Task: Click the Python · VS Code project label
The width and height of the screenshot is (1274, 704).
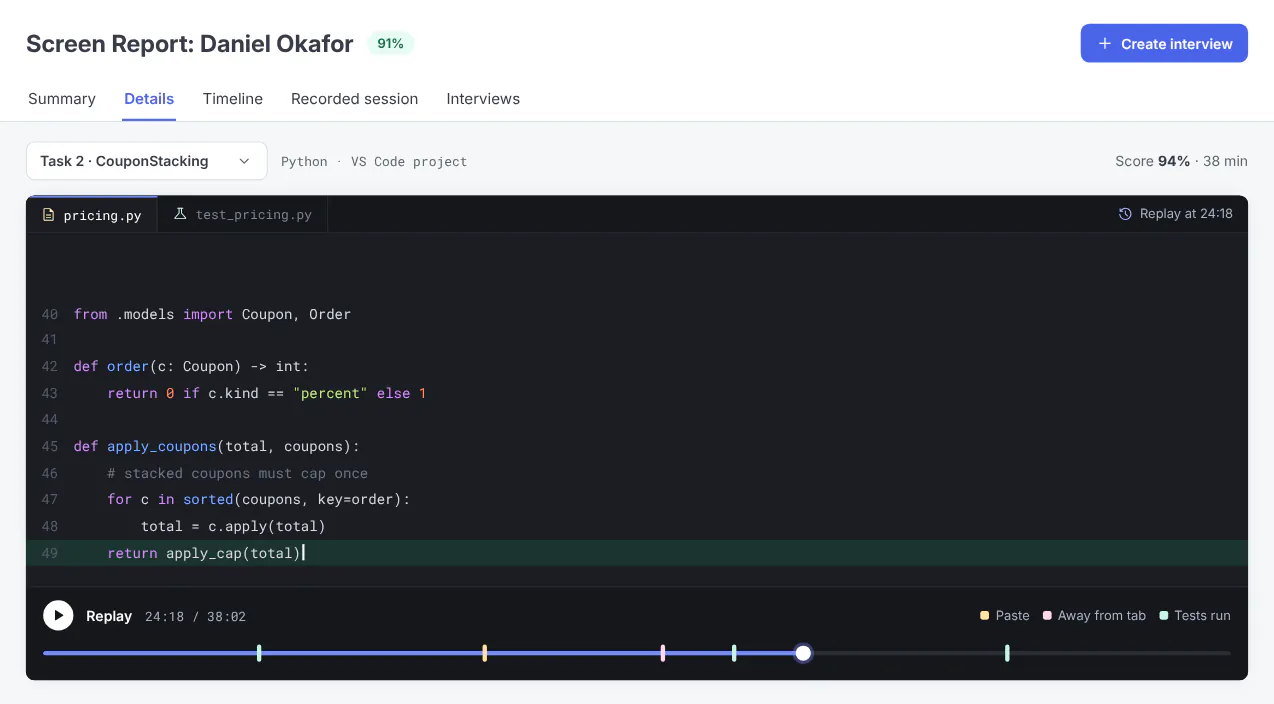Action: 374,161
